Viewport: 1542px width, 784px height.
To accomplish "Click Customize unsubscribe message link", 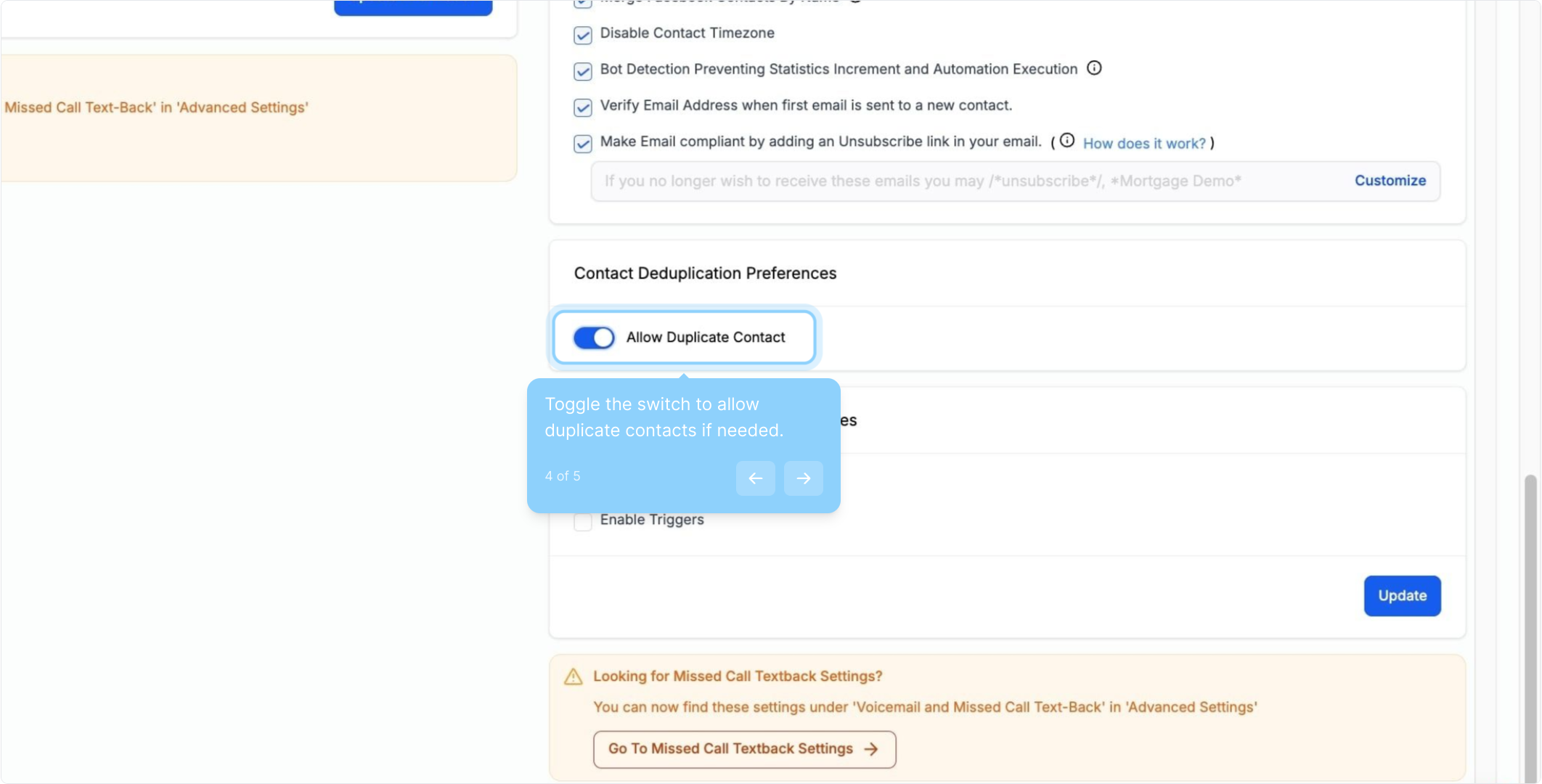I will (1390, 181).
